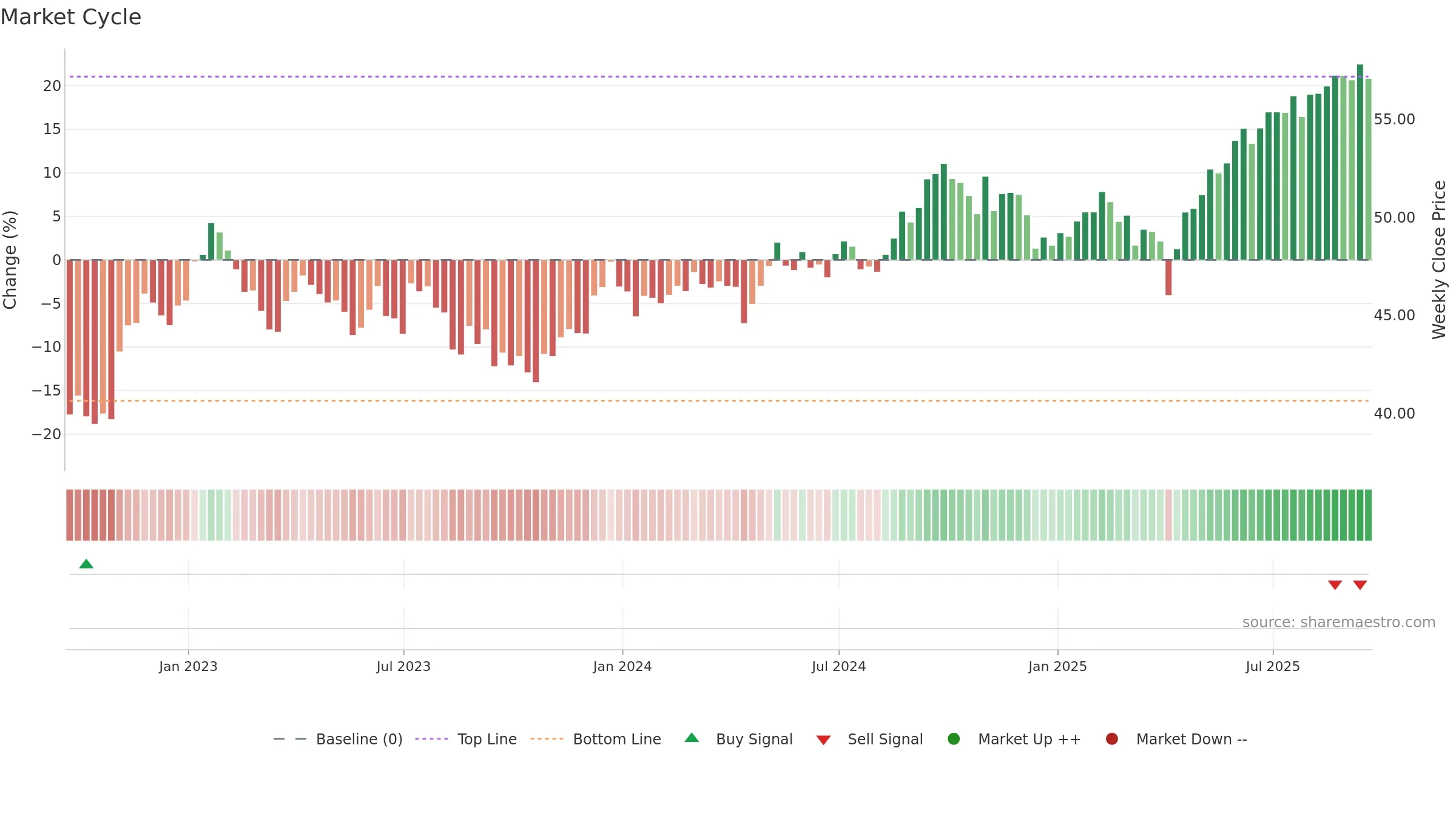Screen dimensions: 1456x819
Task: Click the Weekly Close Price axis title
Action: pyautogui.click(x=1439, y=260)
